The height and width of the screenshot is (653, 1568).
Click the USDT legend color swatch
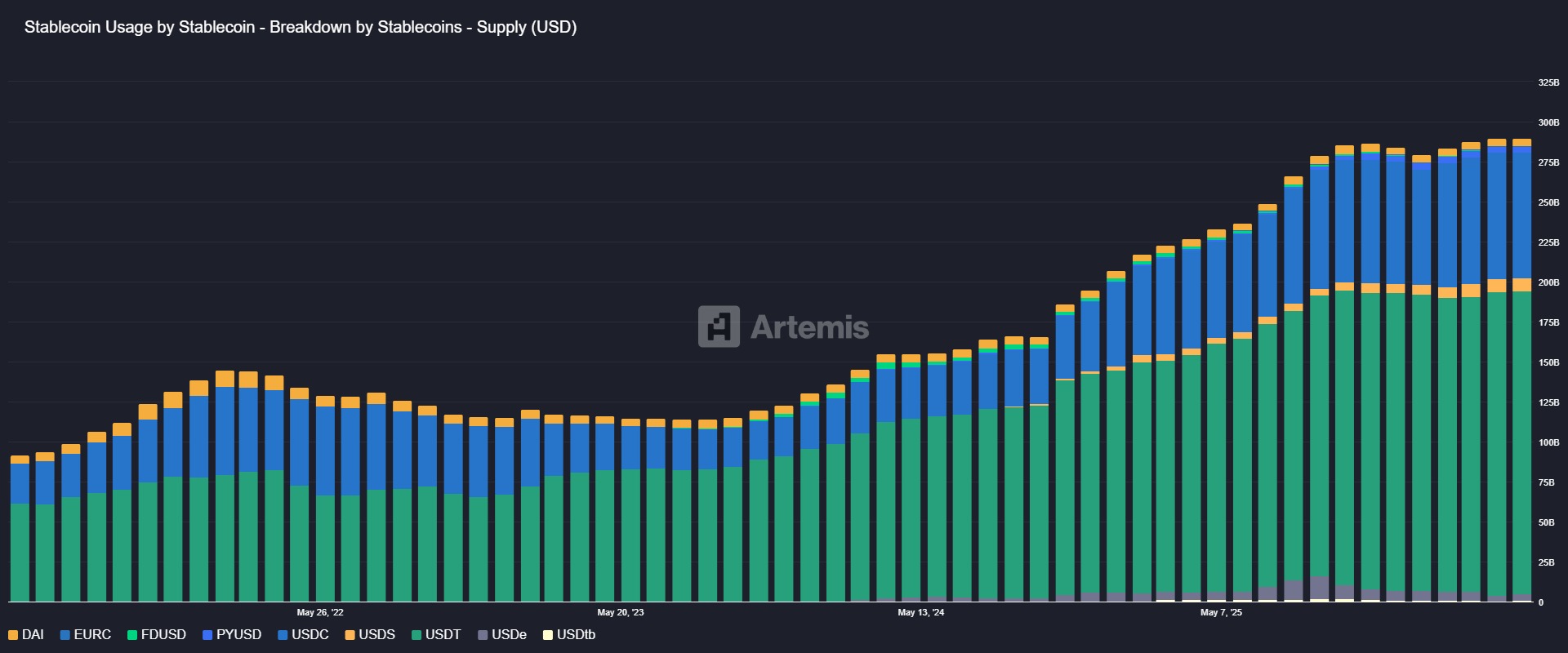coord(416,635)
